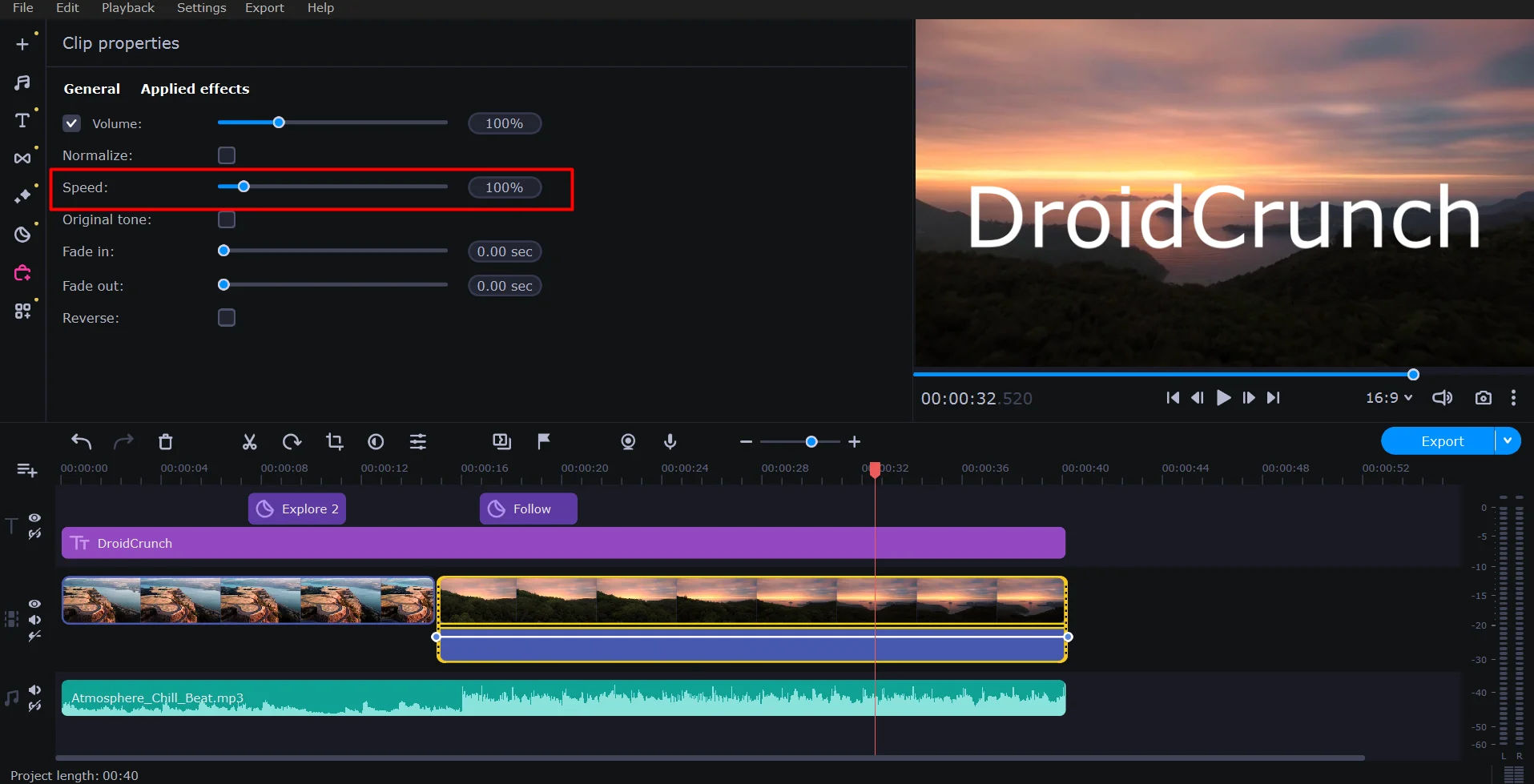Record voiceover with microphone icon
The width and height of the screenshot is (1534, 784).
click(x=670, y=441)
